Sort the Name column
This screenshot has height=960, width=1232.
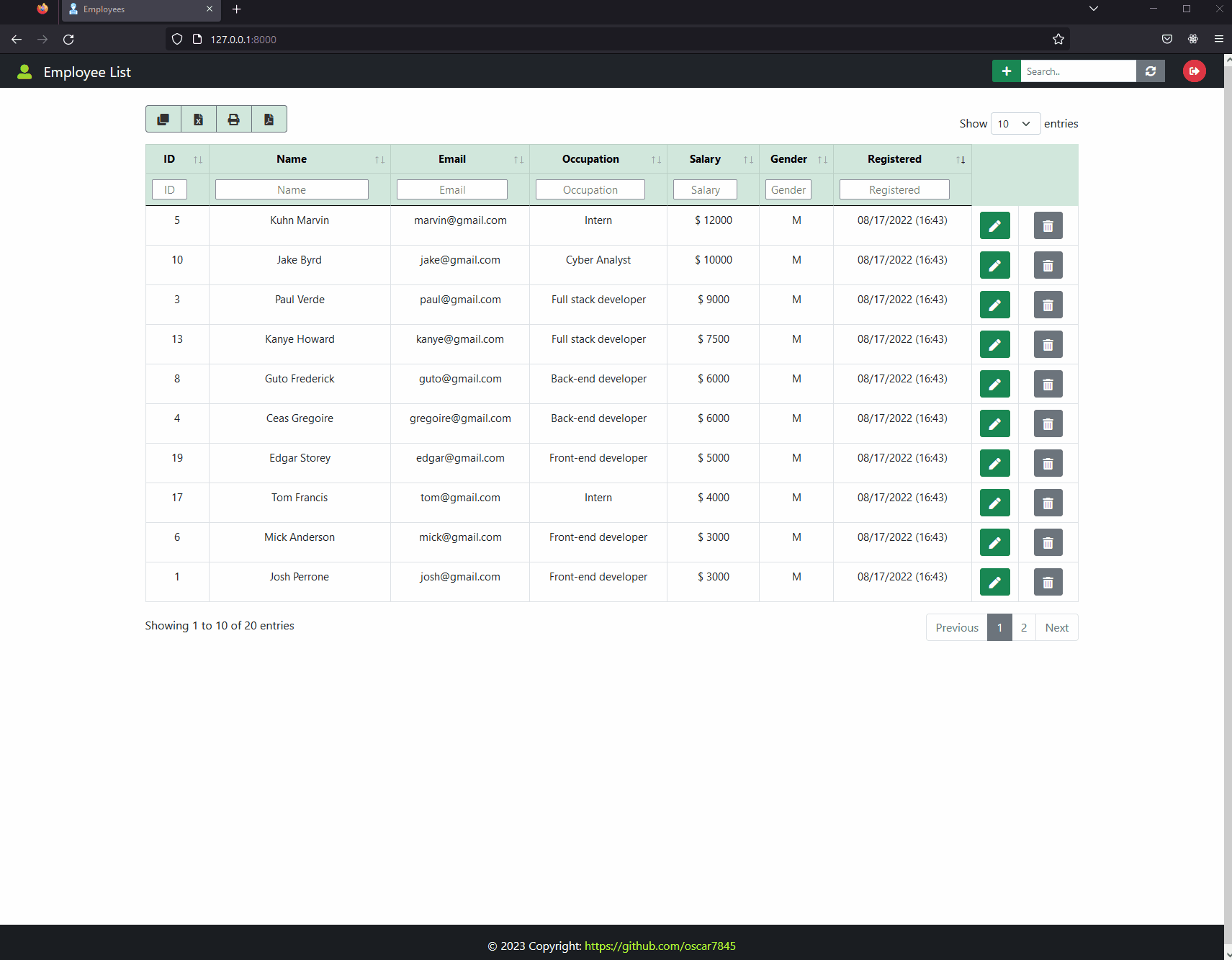pyautogui.click(x=379, y=159)
